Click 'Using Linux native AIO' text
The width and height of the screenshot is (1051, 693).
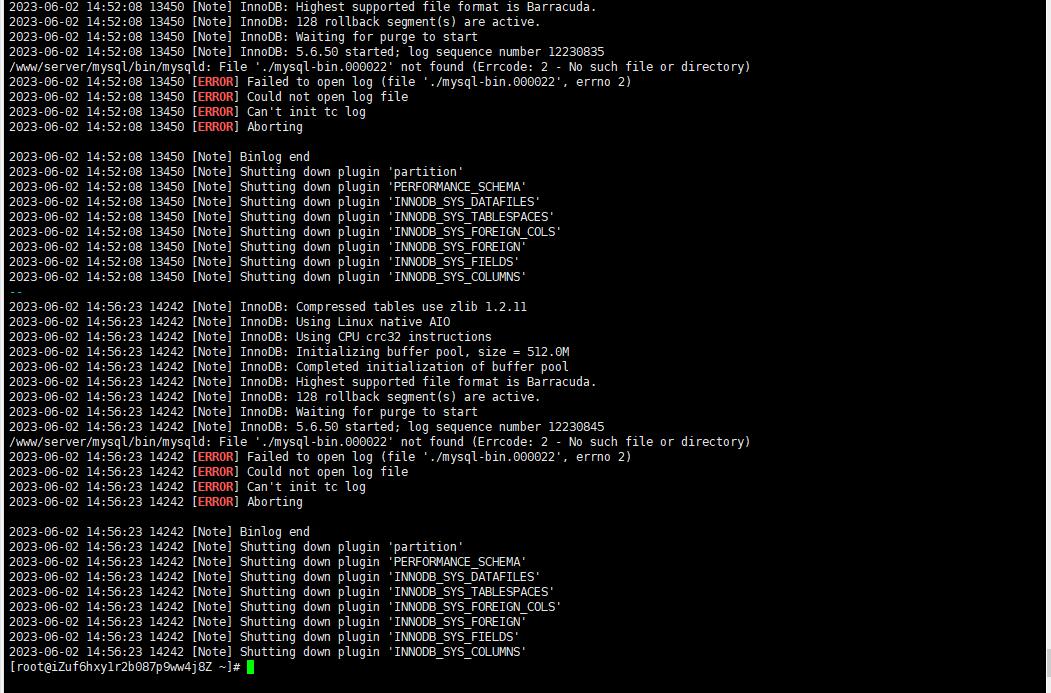tap(373, 322)
